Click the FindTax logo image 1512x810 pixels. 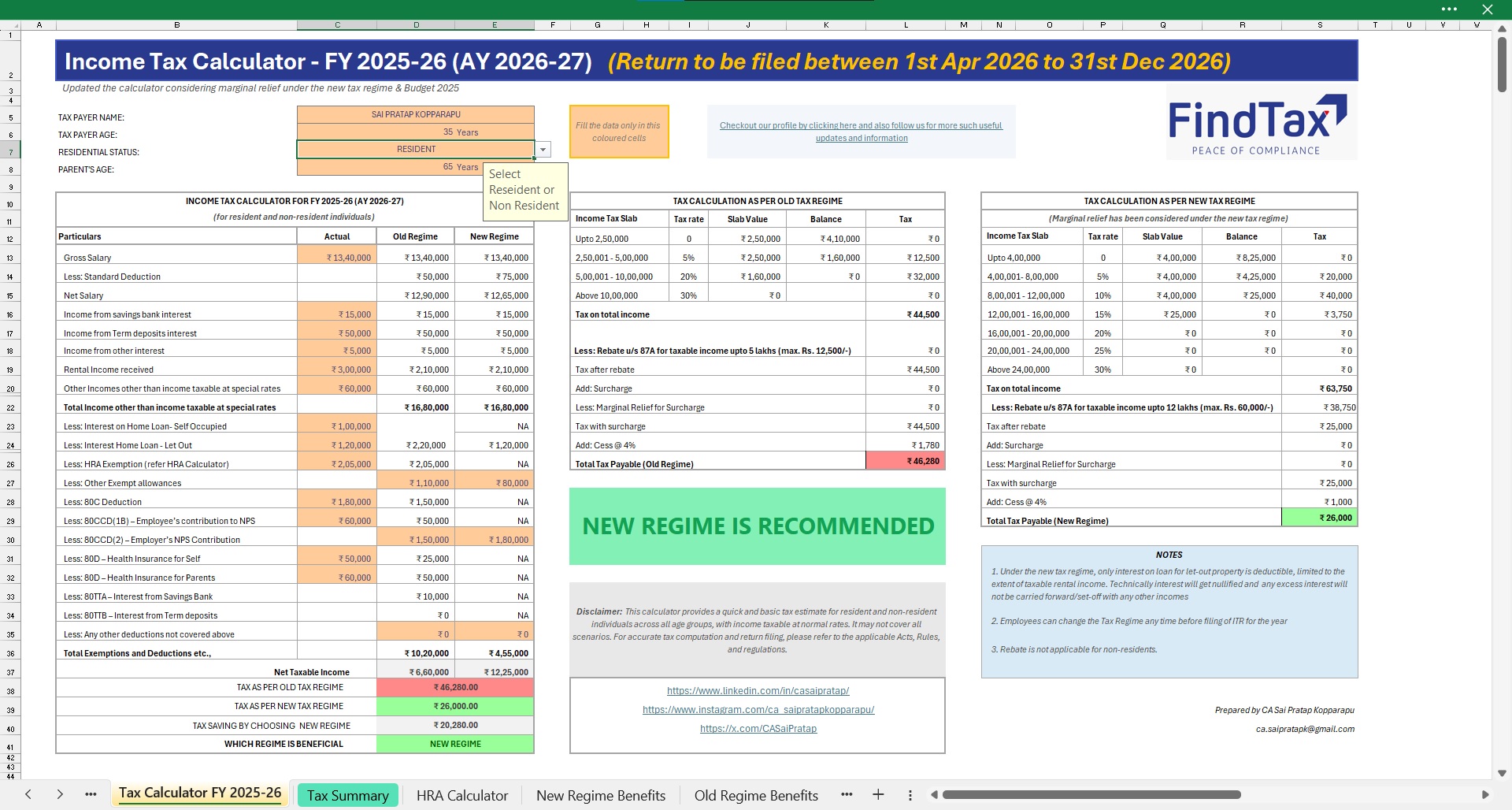click(x=1257, y=126)
